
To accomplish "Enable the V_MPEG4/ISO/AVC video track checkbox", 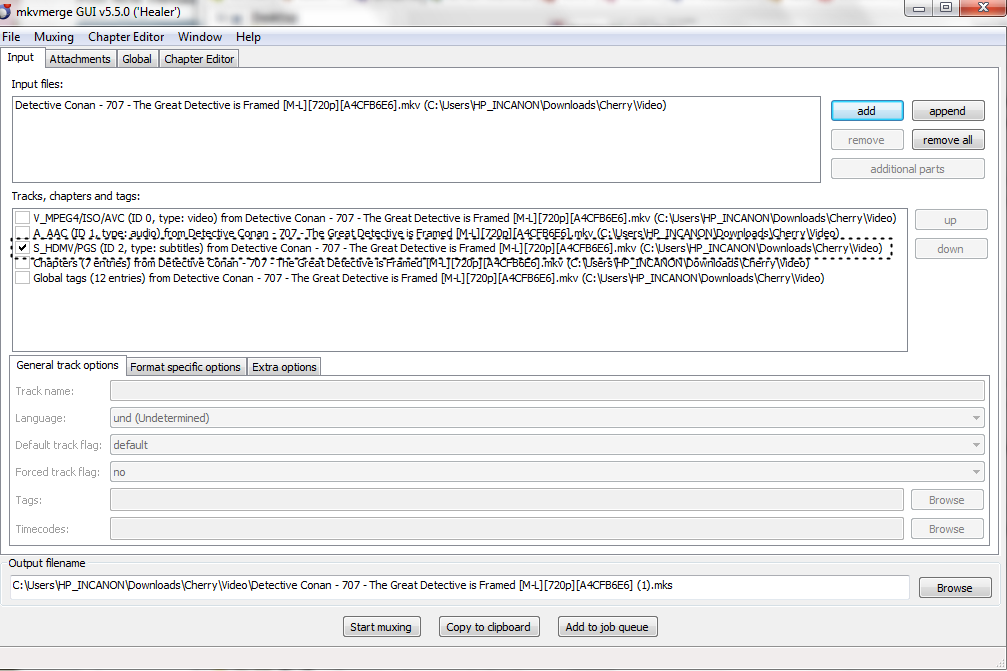I will coord(22,218).
